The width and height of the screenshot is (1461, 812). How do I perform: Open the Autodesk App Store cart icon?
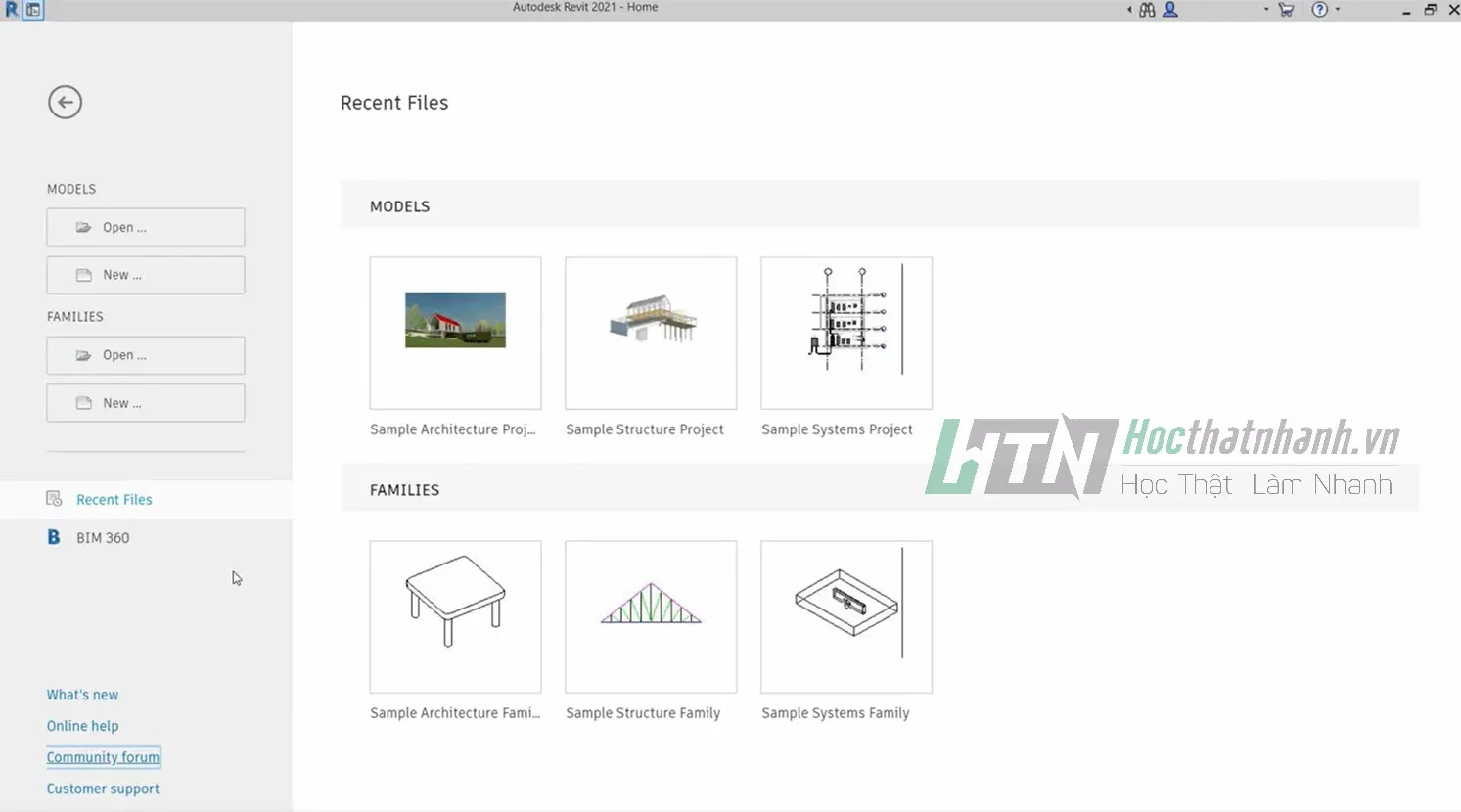point(1285,9)
